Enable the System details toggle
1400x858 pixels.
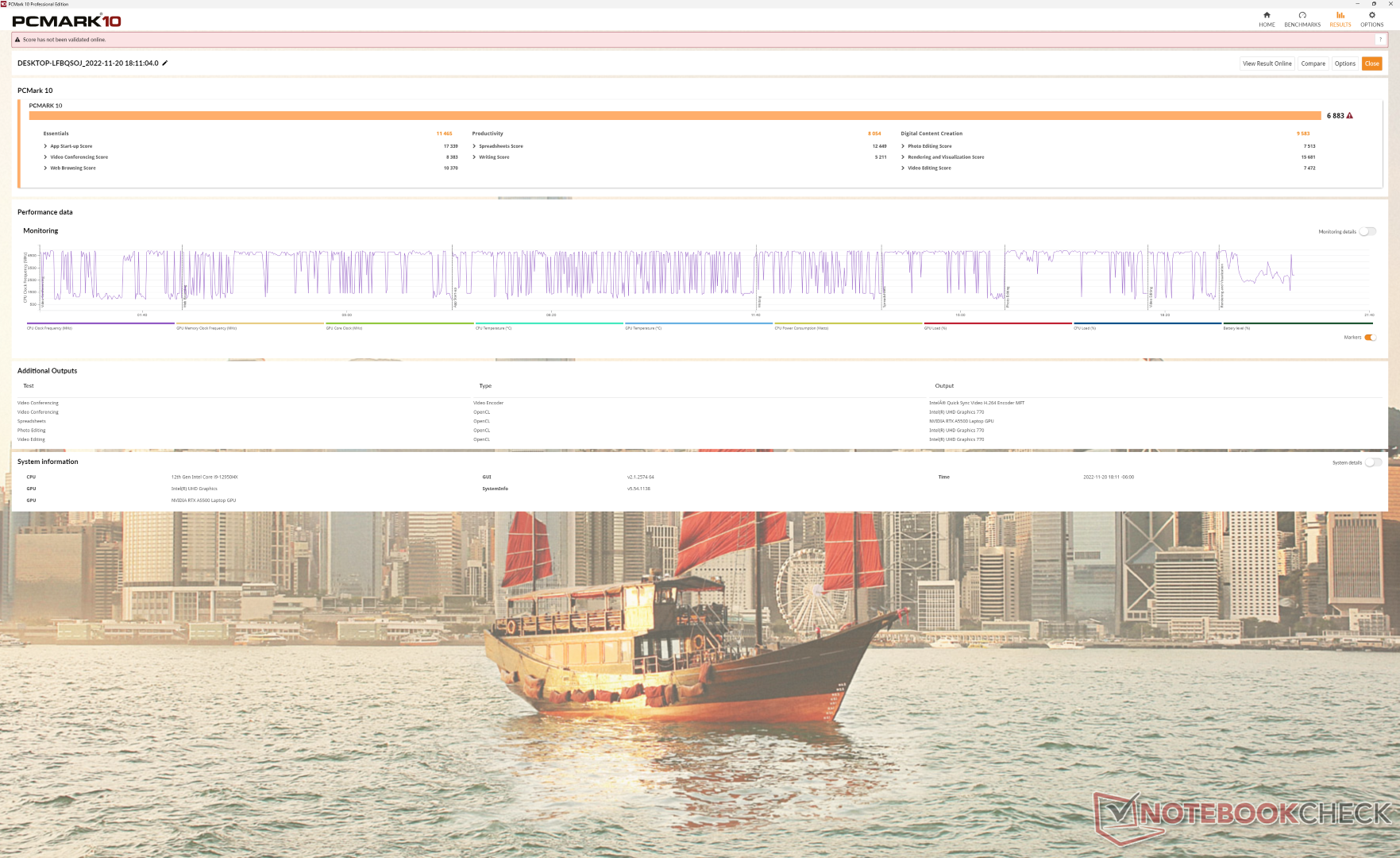[1373, 462]
